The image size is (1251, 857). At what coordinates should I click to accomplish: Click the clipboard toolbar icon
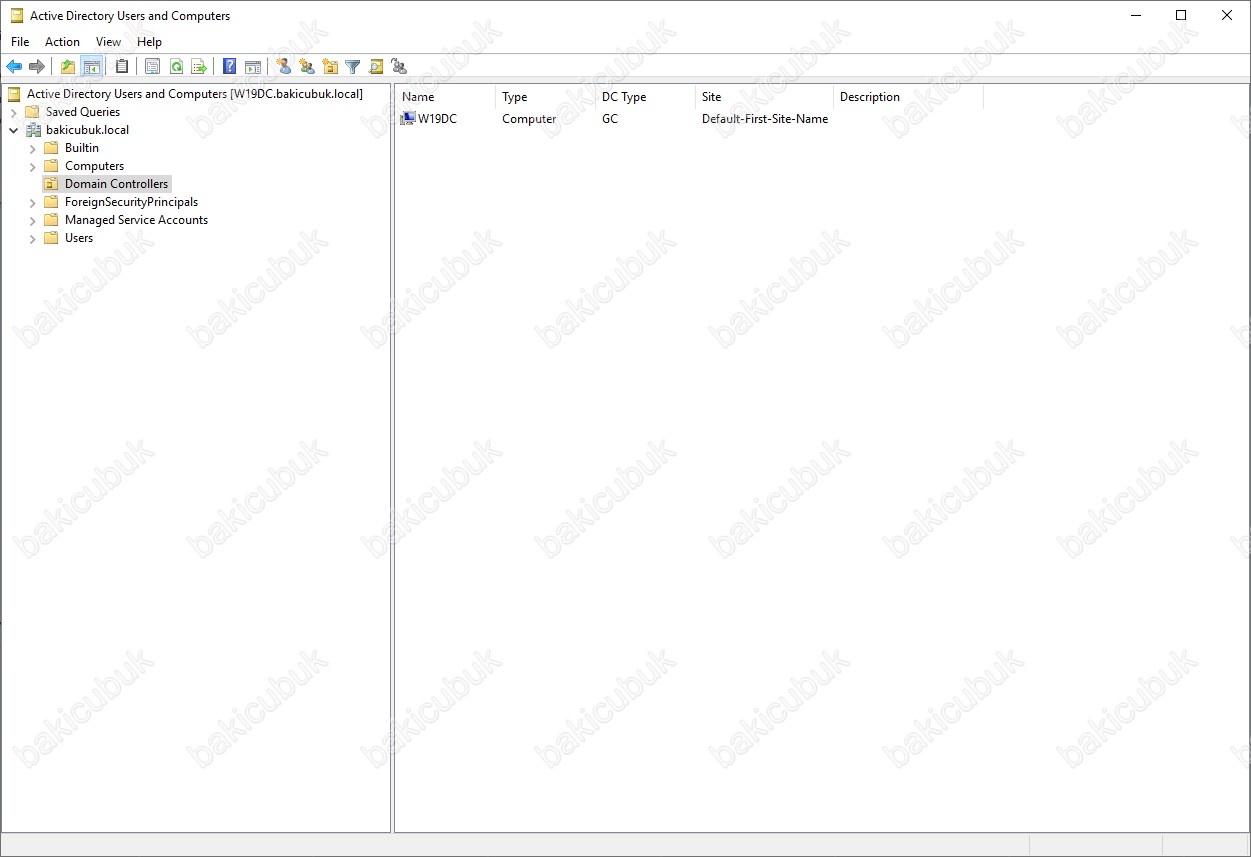(122, 67)
